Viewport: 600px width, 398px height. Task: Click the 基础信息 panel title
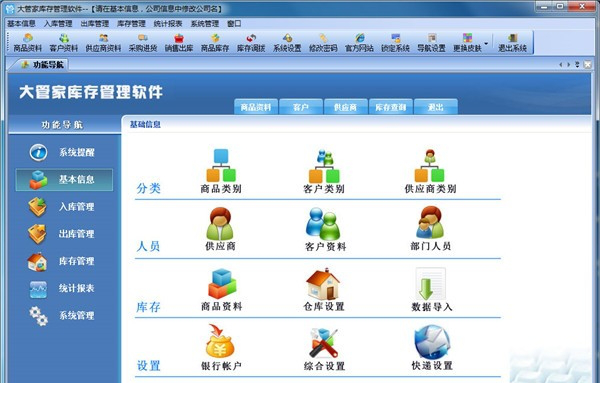(145, 124)
